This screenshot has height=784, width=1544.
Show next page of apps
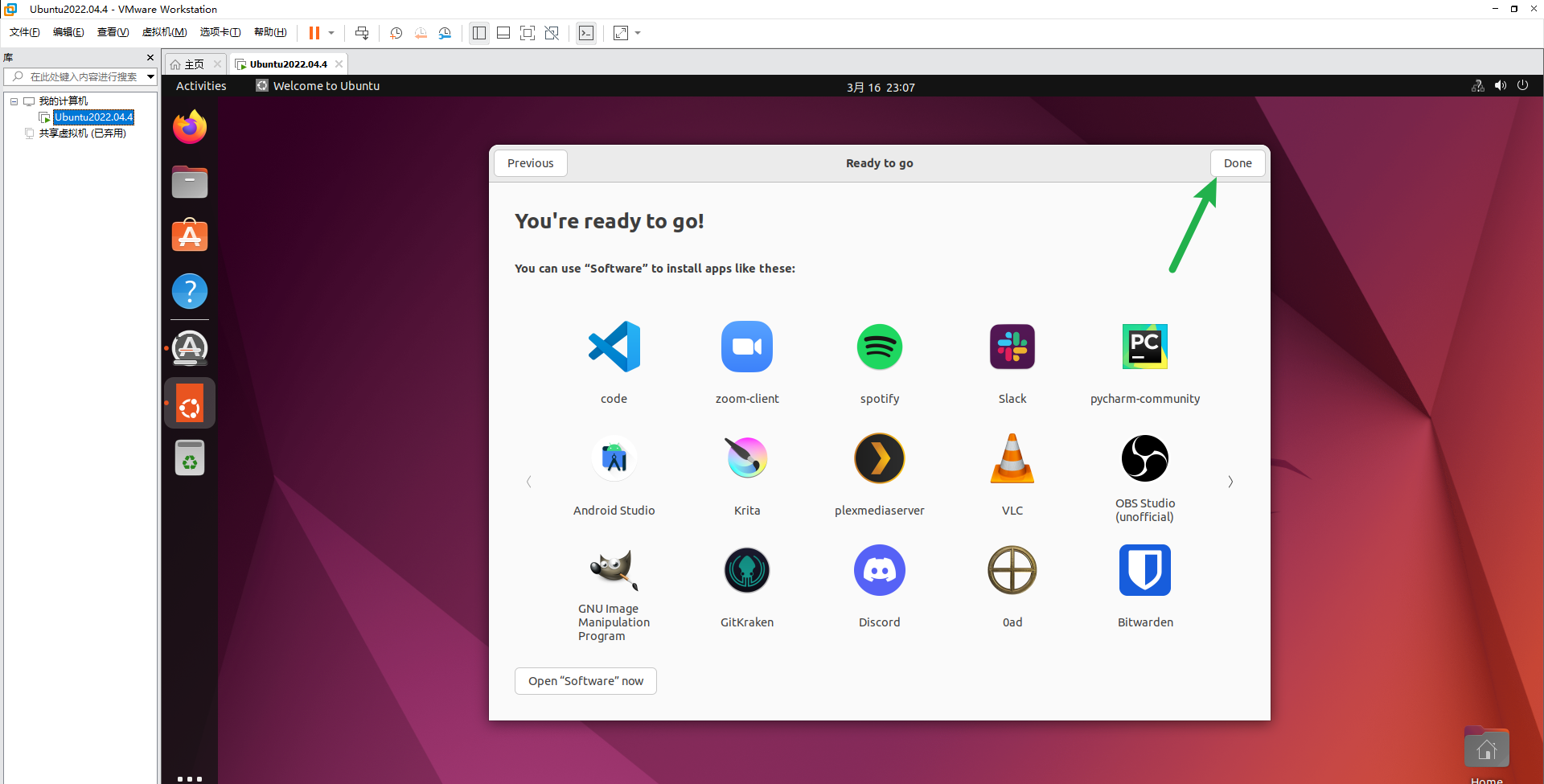1230,482
